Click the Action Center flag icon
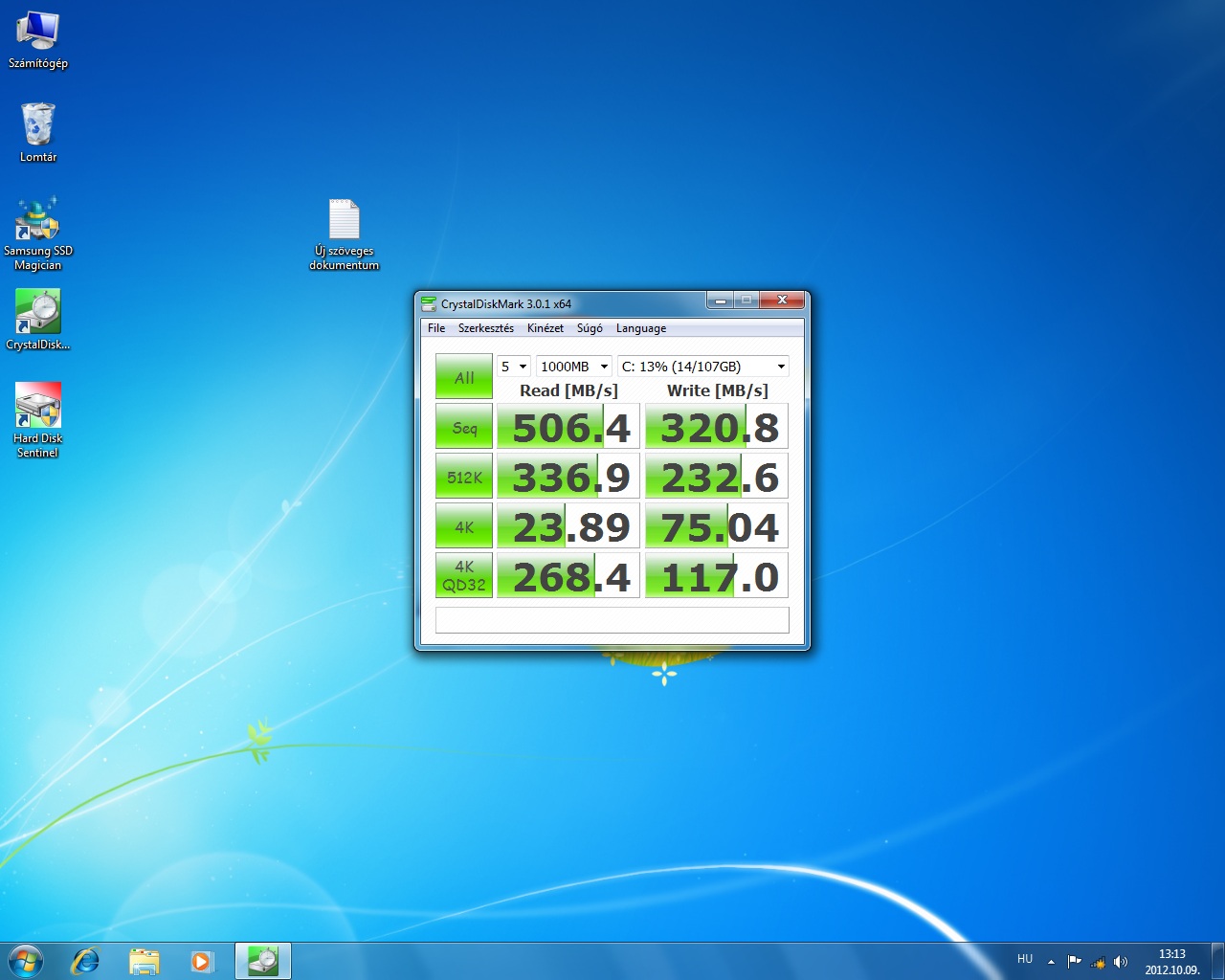Screen dimensions: 1225x980 [x=1074, y=961]
